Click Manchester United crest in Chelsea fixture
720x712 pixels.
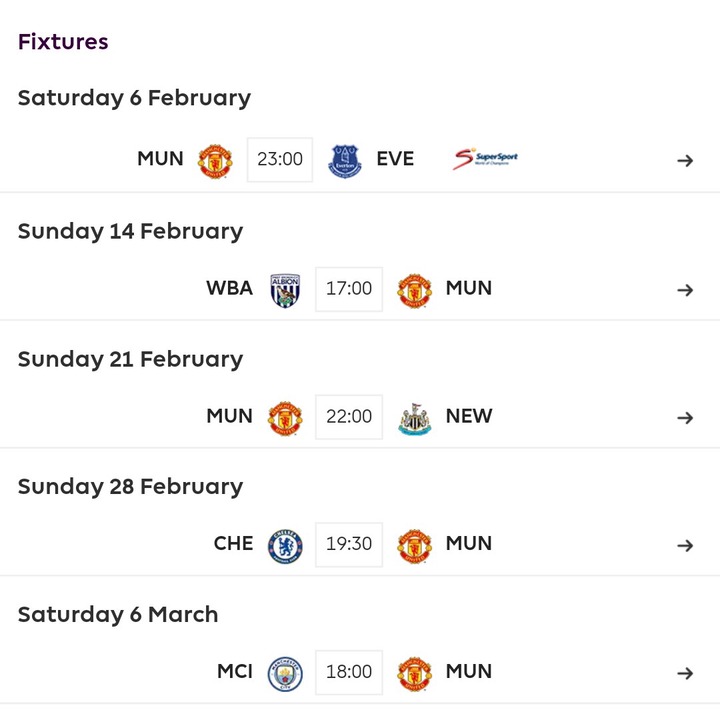(x=415, y=547)
